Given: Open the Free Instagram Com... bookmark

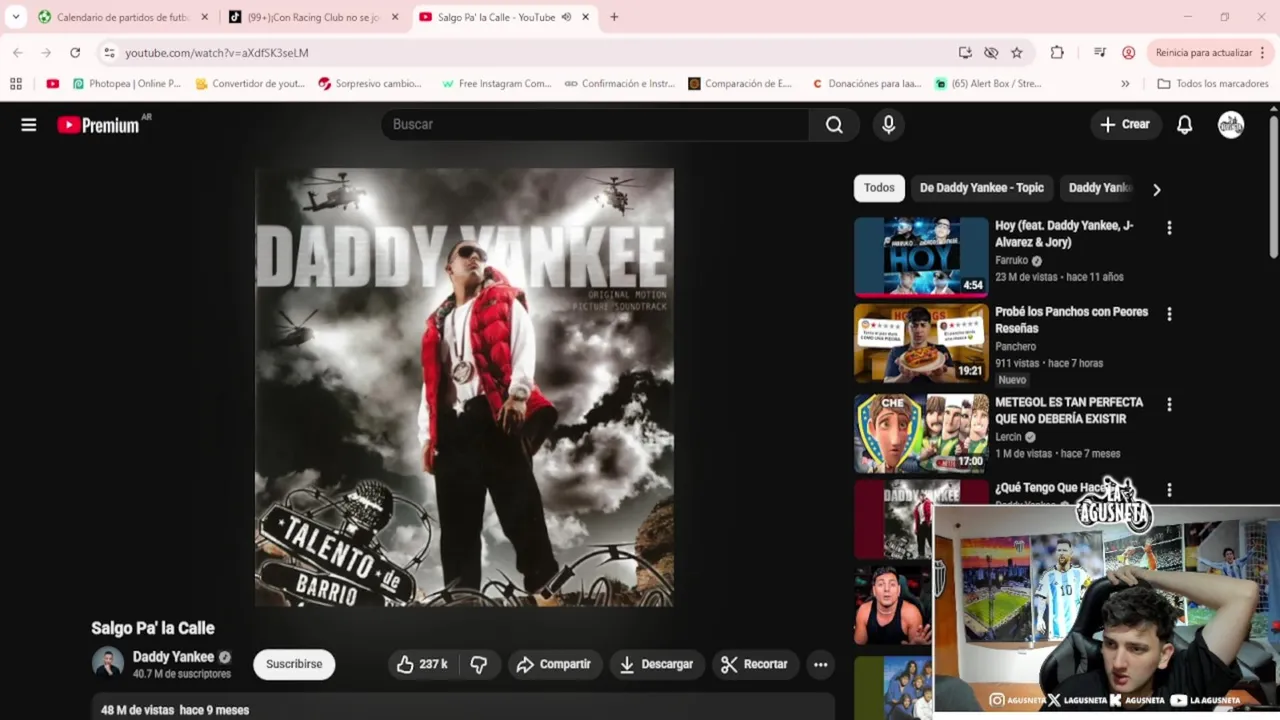Looking at the screenshot, I should click(496, 84).
